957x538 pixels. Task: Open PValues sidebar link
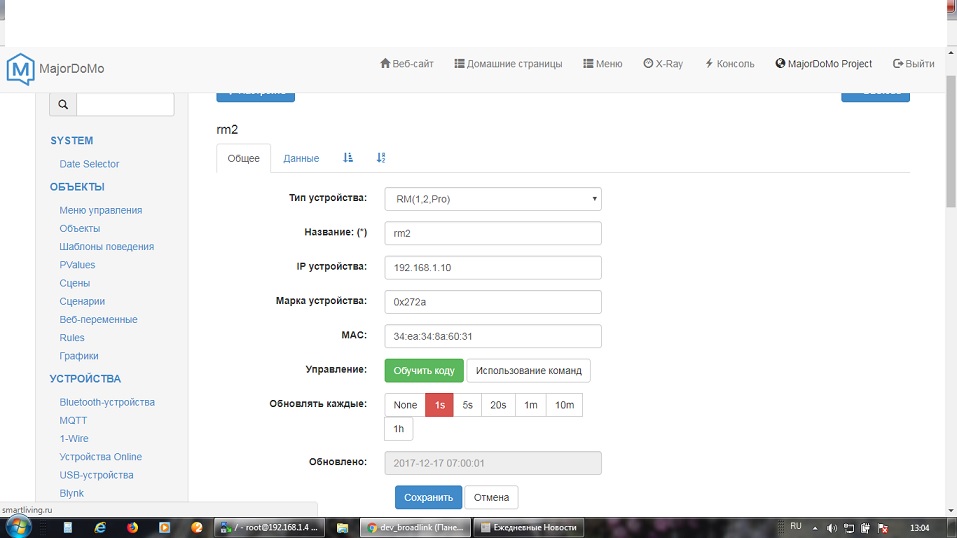coord(78,265)
